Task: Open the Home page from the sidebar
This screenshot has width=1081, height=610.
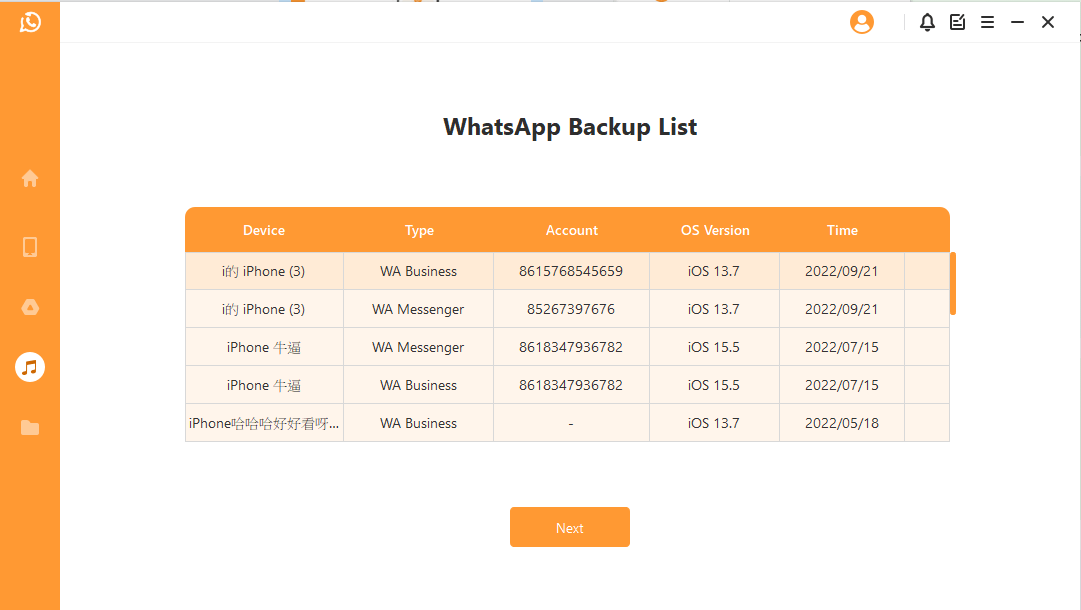Action: tap(30, 178)
